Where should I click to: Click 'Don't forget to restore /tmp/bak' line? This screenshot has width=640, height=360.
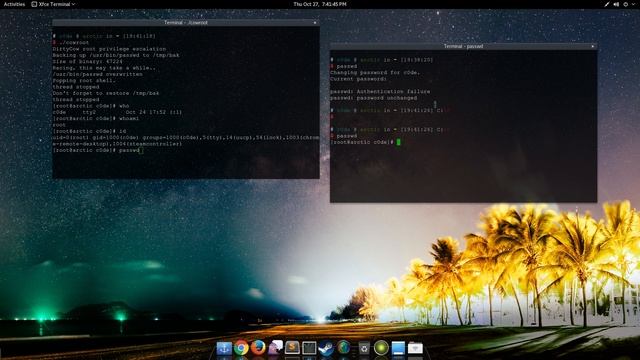(x=106, y=93)
